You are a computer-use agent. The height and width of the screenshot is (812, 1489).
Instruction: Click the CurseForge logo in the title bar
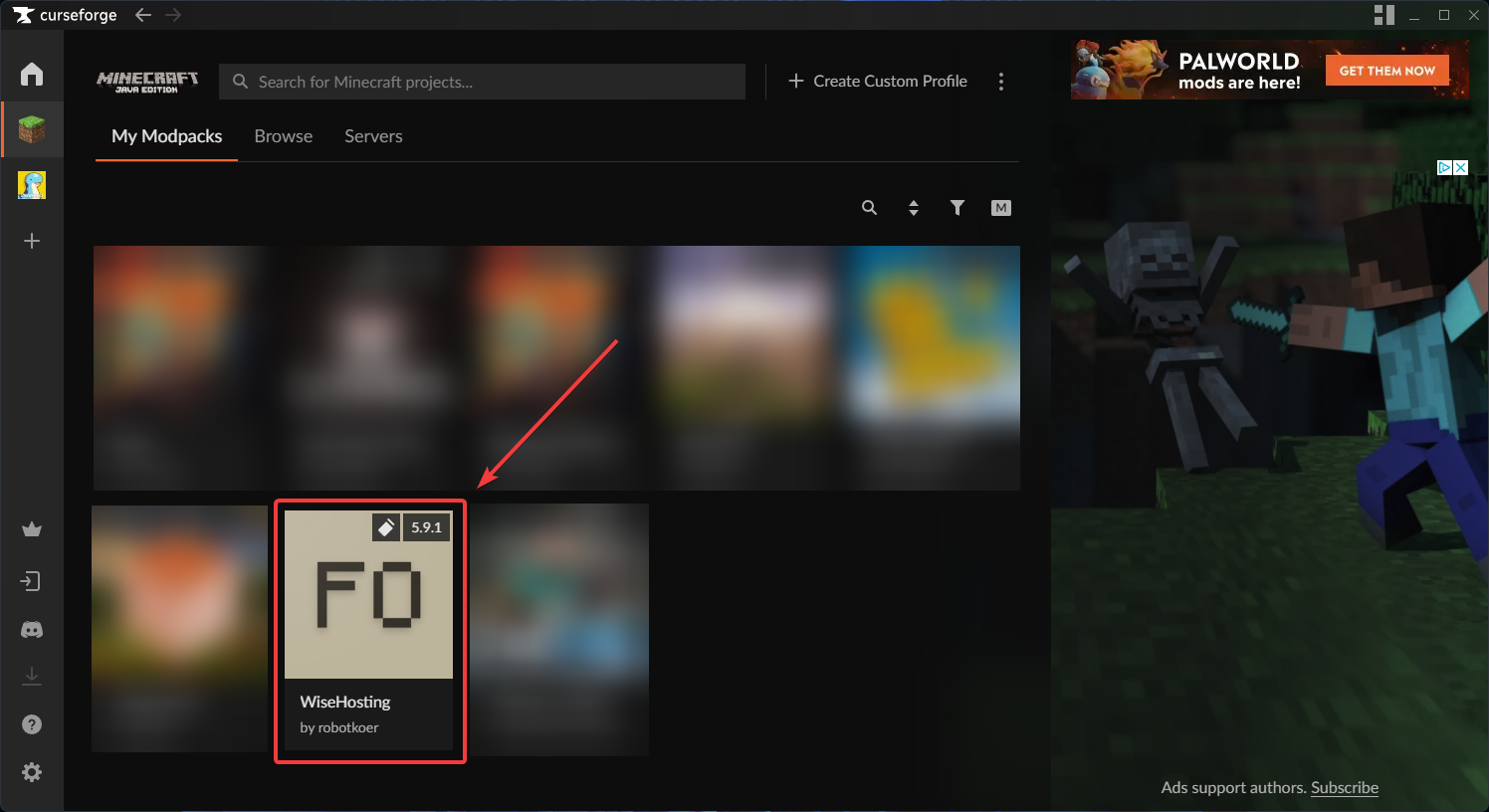point(65,15)
